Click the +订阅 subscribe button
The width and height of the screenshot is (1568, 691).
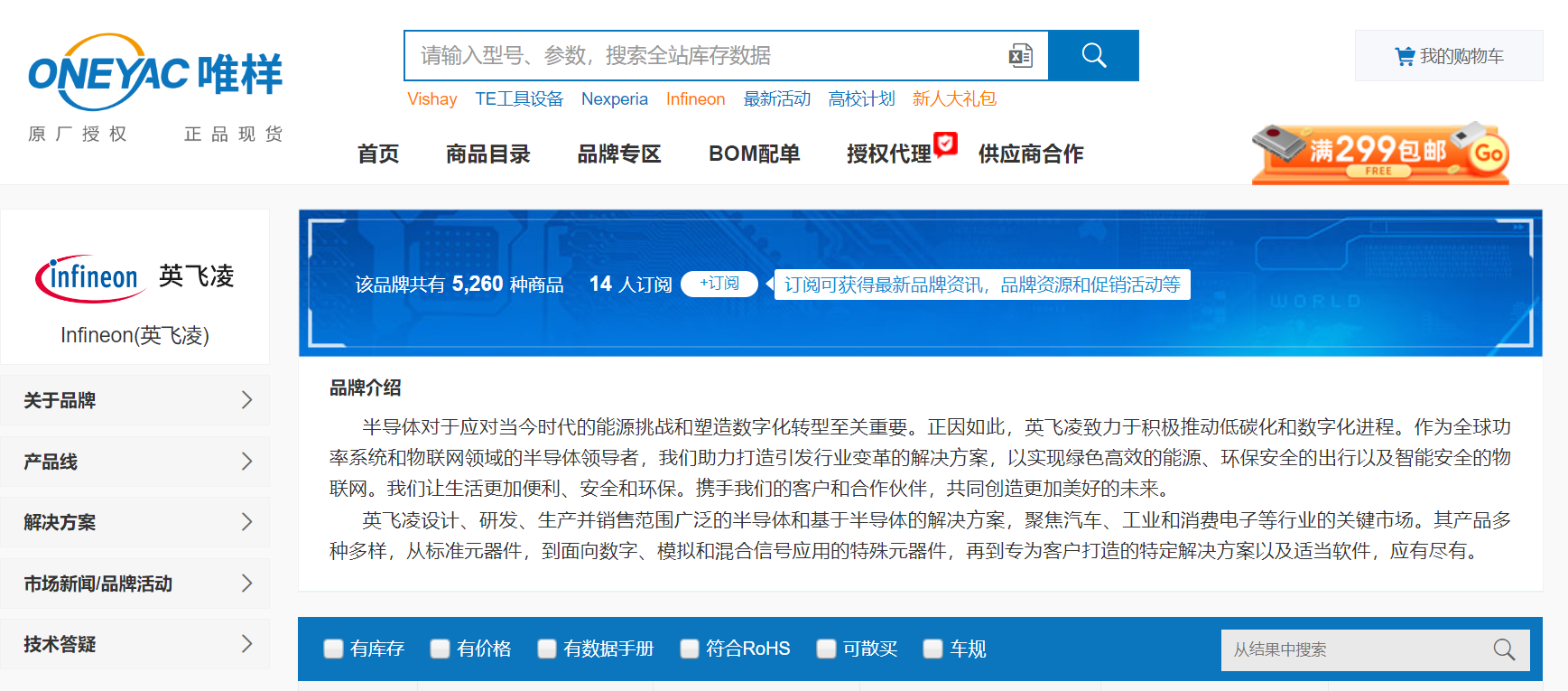(719, 284)
